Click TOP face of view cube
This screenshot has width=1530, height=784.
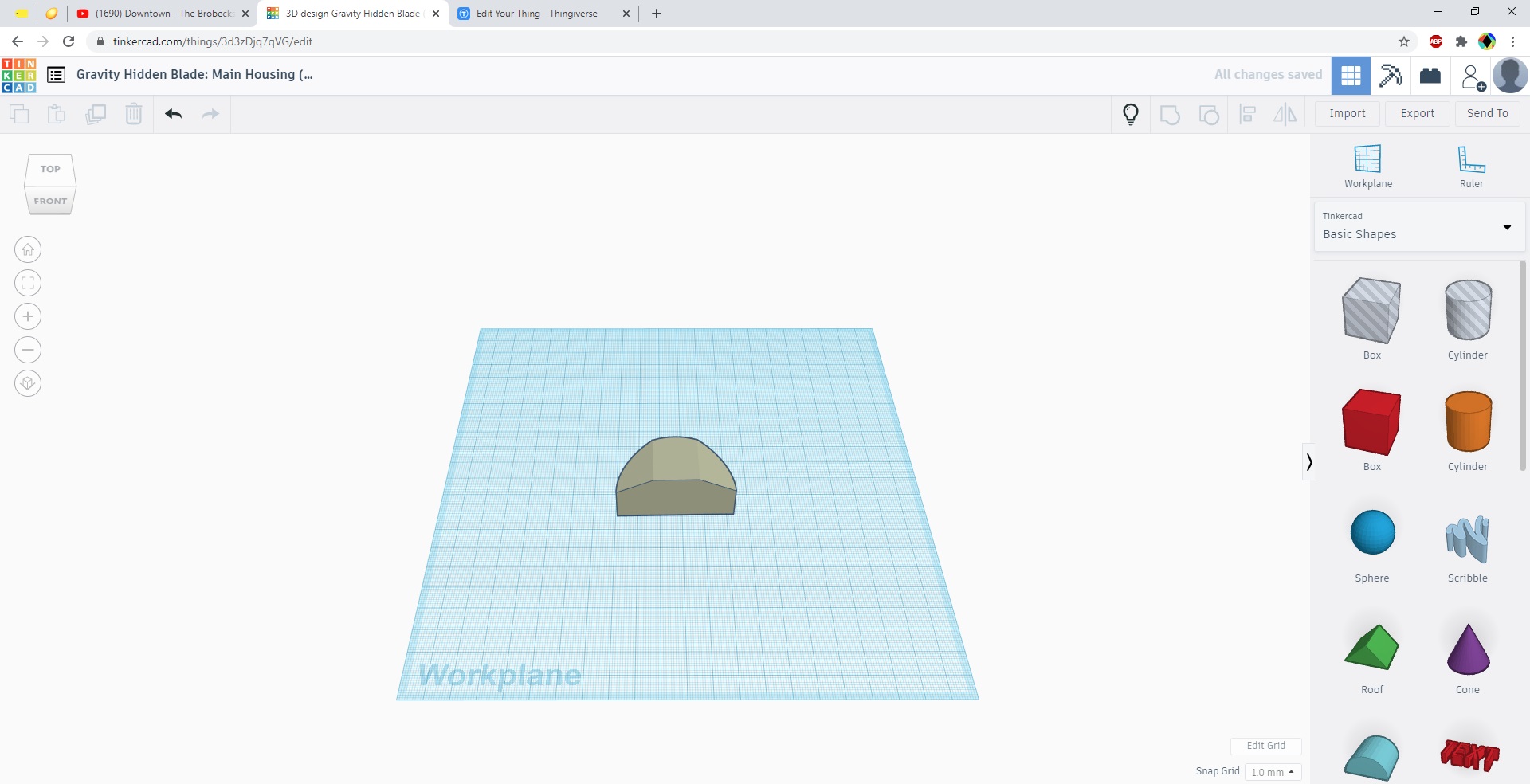[50, 169]
